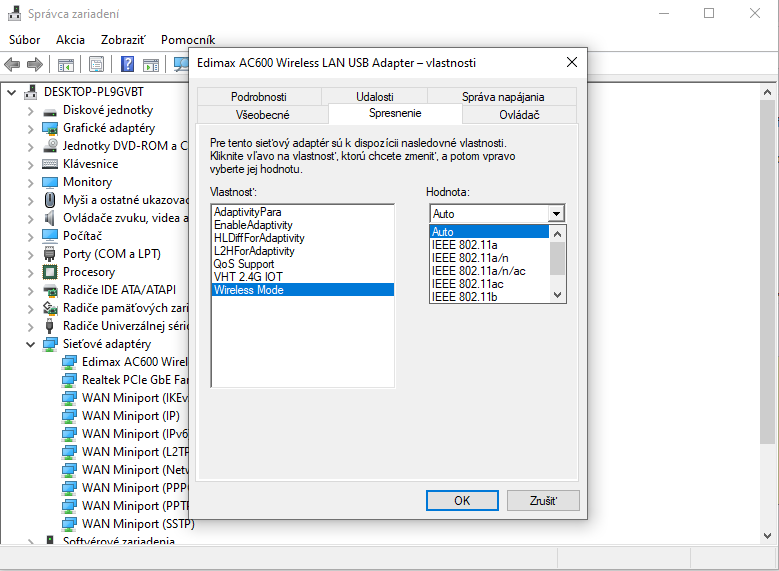Viewport: 779px width, 571px height.
Task: Click the blue Help question mark icon
Action: pyautogui.click(x=128, y=64)
